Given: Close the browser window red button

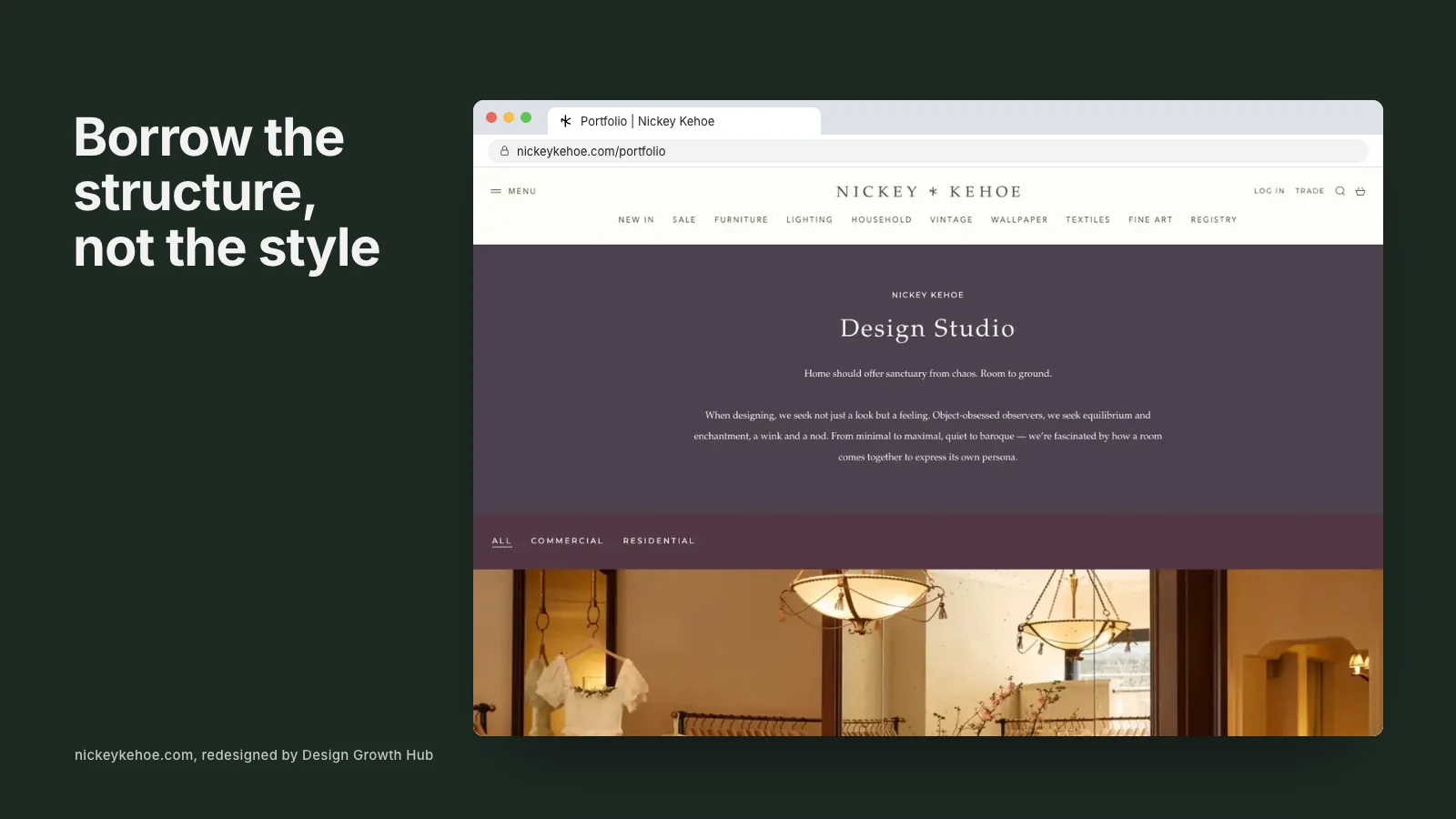Looking at the screenshot, I should (491, 117).
